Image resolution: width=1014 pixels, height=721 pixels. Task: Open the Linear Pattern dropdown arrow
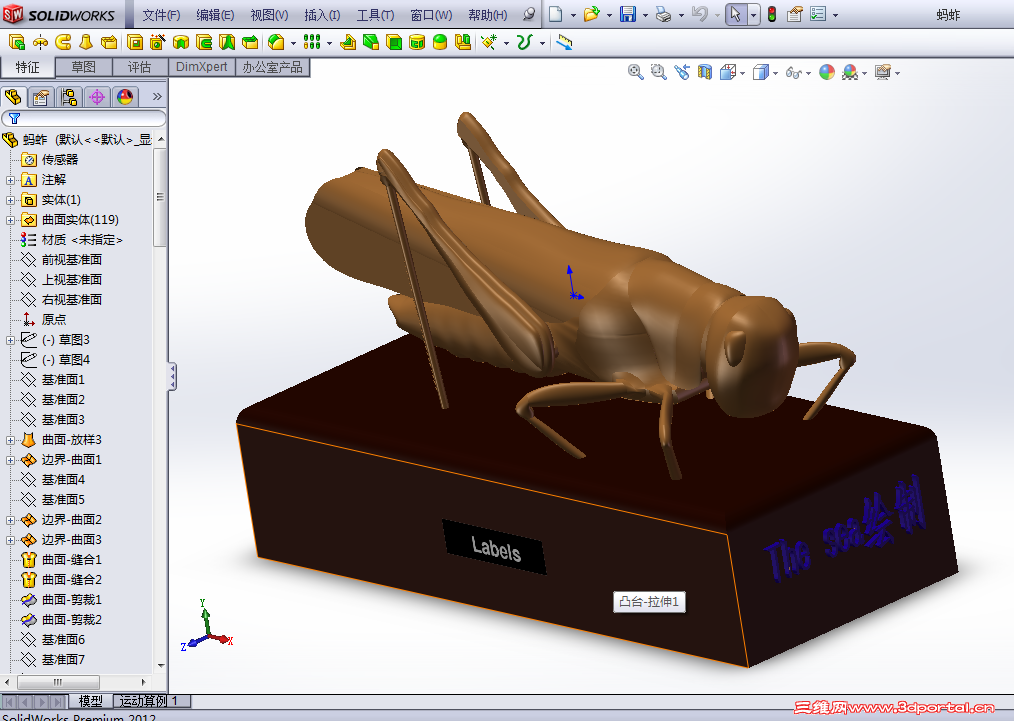[329, 43]
